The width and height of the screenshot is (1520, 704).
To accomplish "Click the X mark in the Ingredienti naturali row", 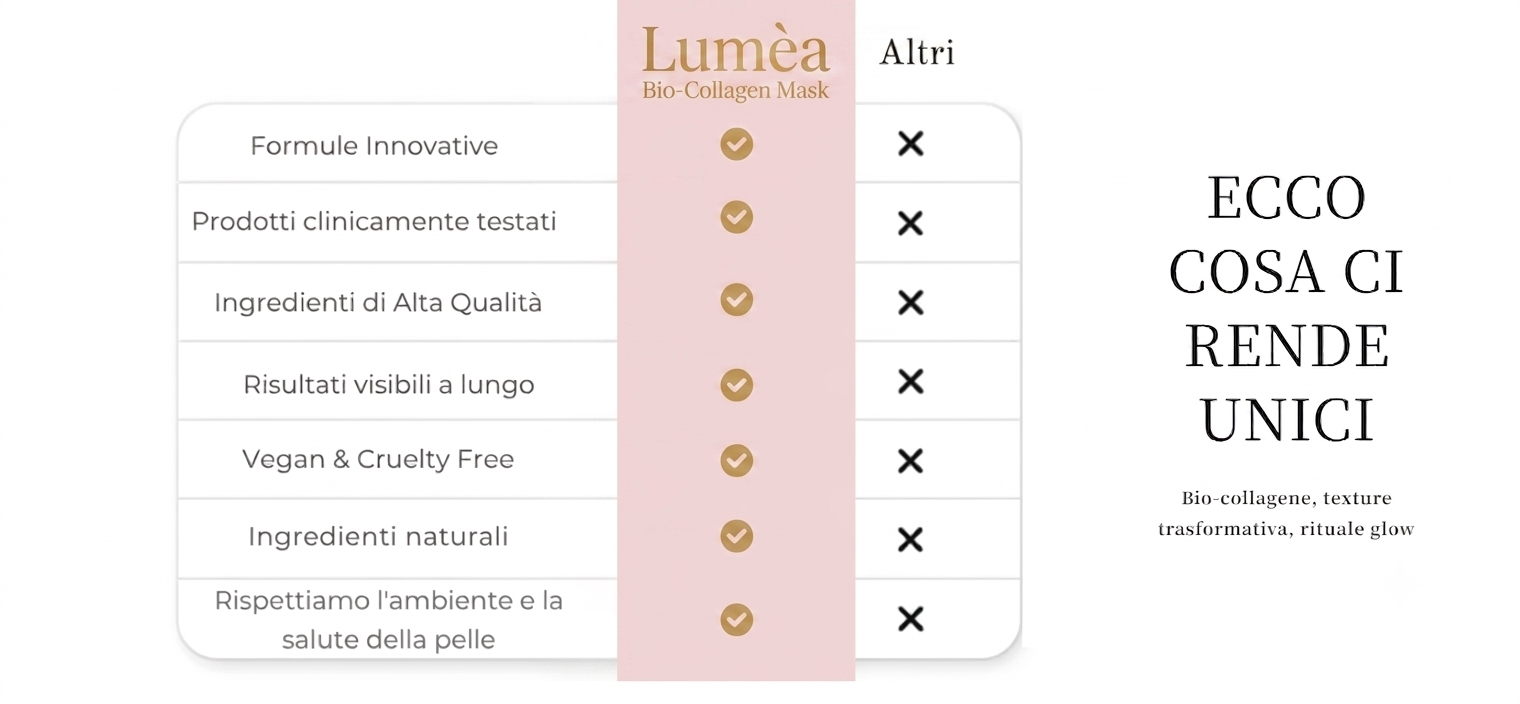I will (x=910, y=540).
